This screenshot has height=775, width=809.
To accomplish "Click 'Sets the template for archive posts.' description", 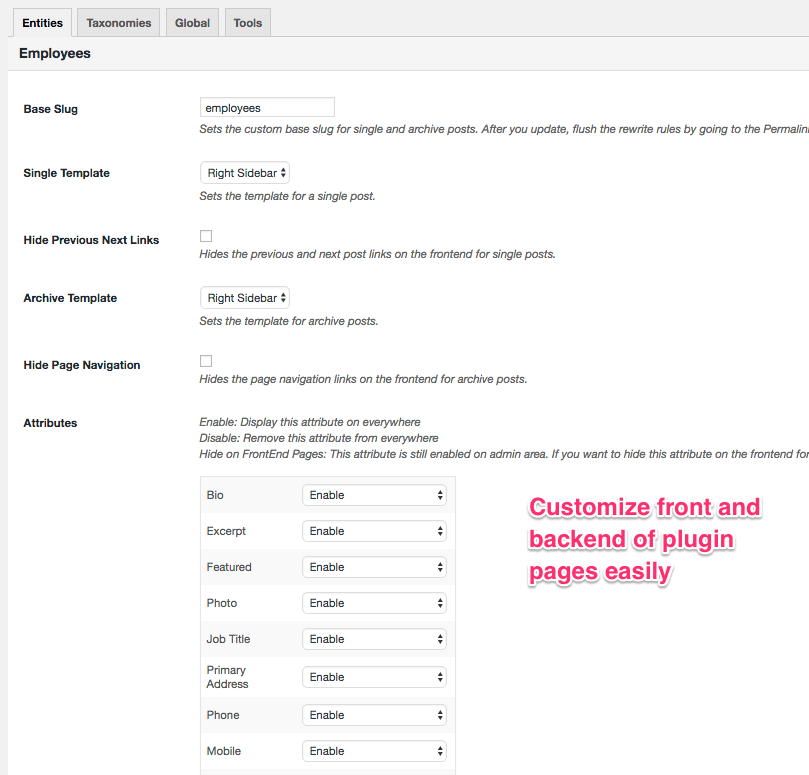I will point(289,321).
